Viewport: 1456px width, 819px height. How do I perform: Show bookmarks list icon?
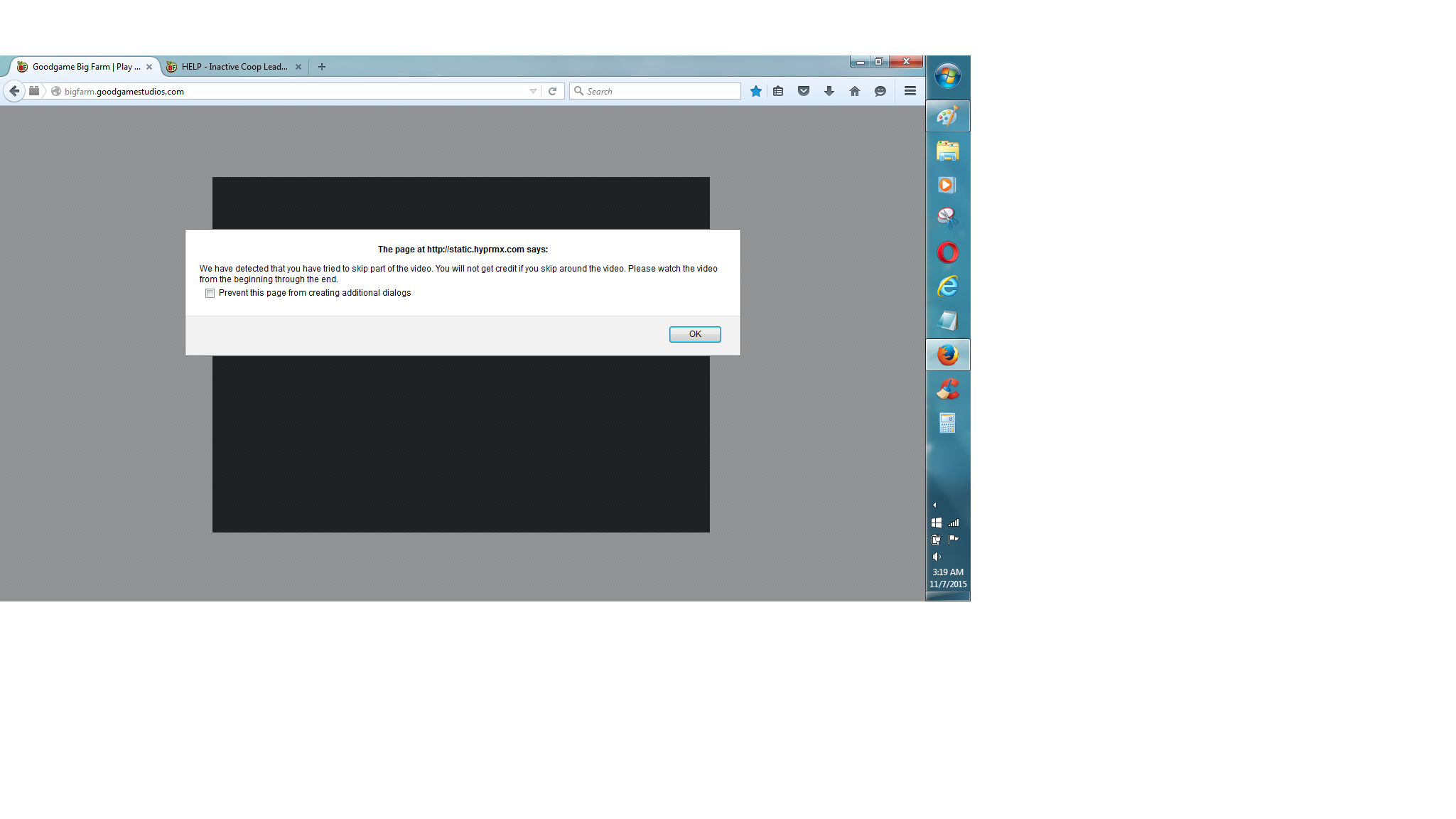click(778, 91)
